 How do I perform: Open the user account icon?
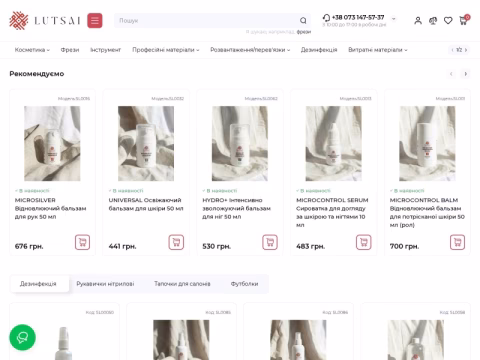418,21
